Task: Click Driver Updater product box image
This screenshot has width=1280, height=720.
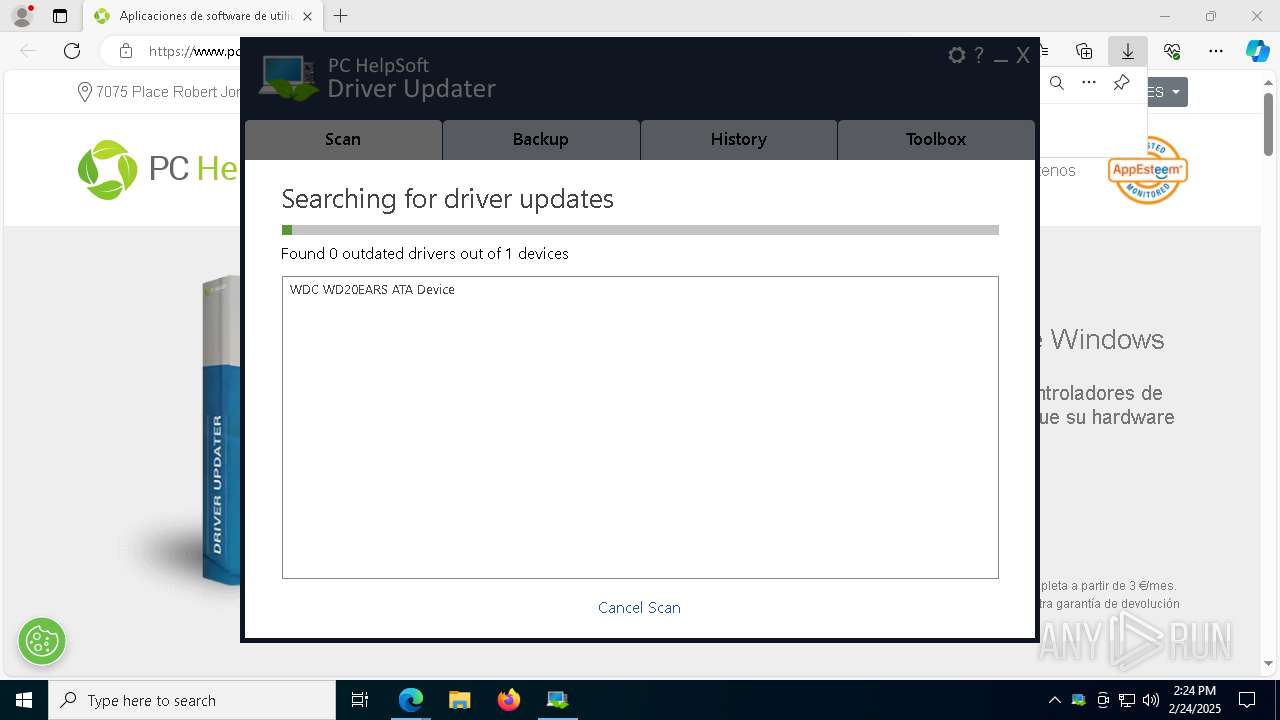Action: point(221,430)
